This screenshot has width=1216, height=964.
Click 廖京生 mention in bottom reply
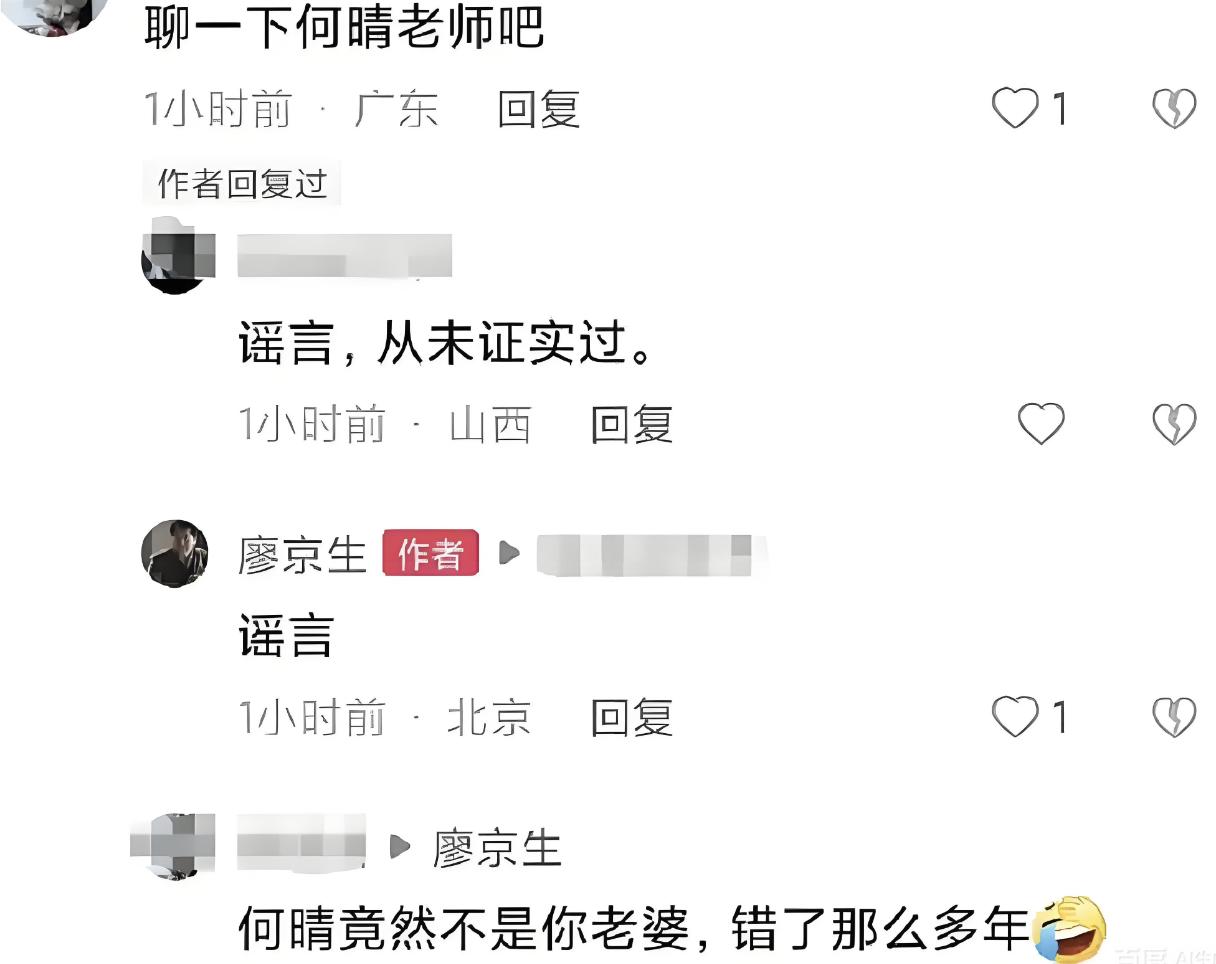497,849
